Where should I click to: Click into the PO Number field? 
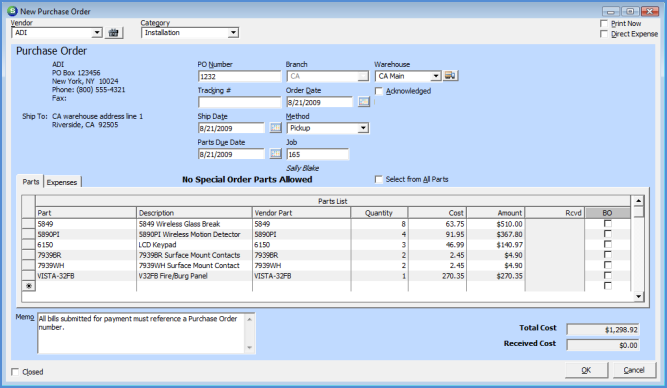coord(239,77)
